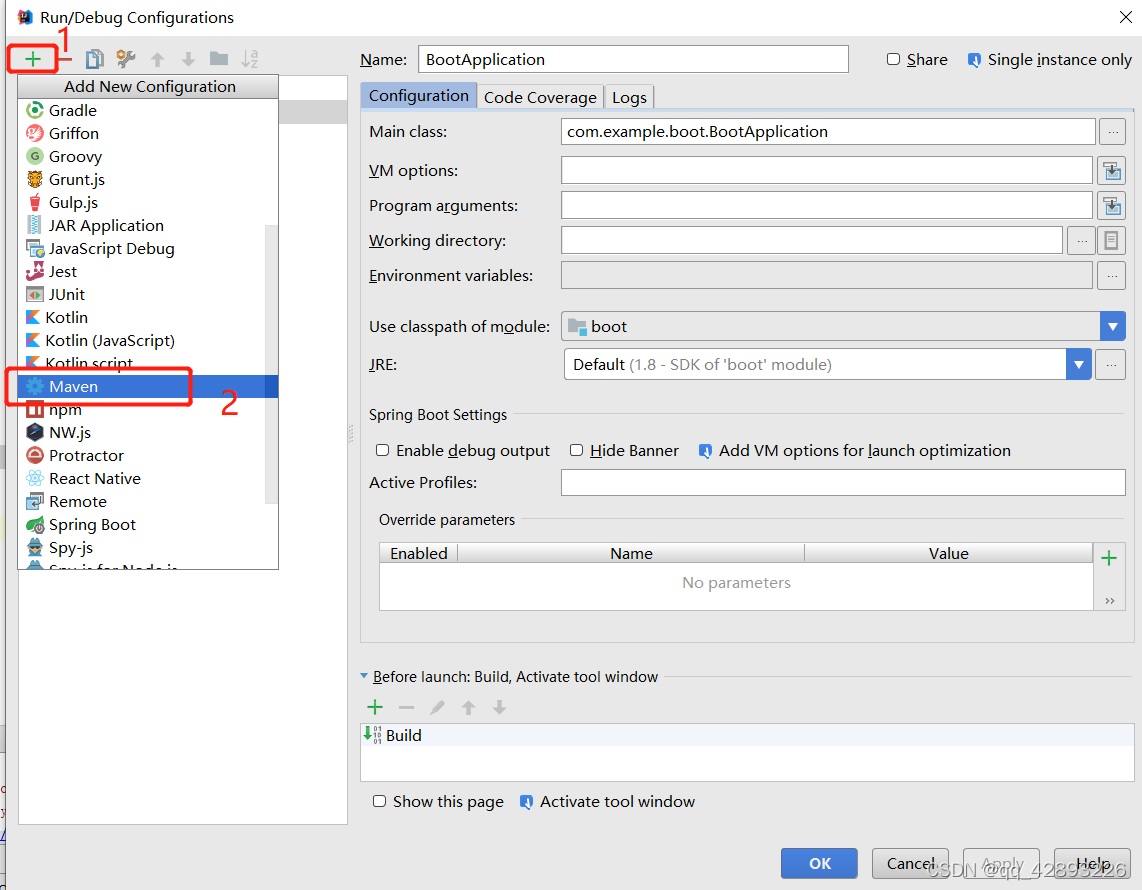Choose Gulp.js from the list

(x=148, y=202)
